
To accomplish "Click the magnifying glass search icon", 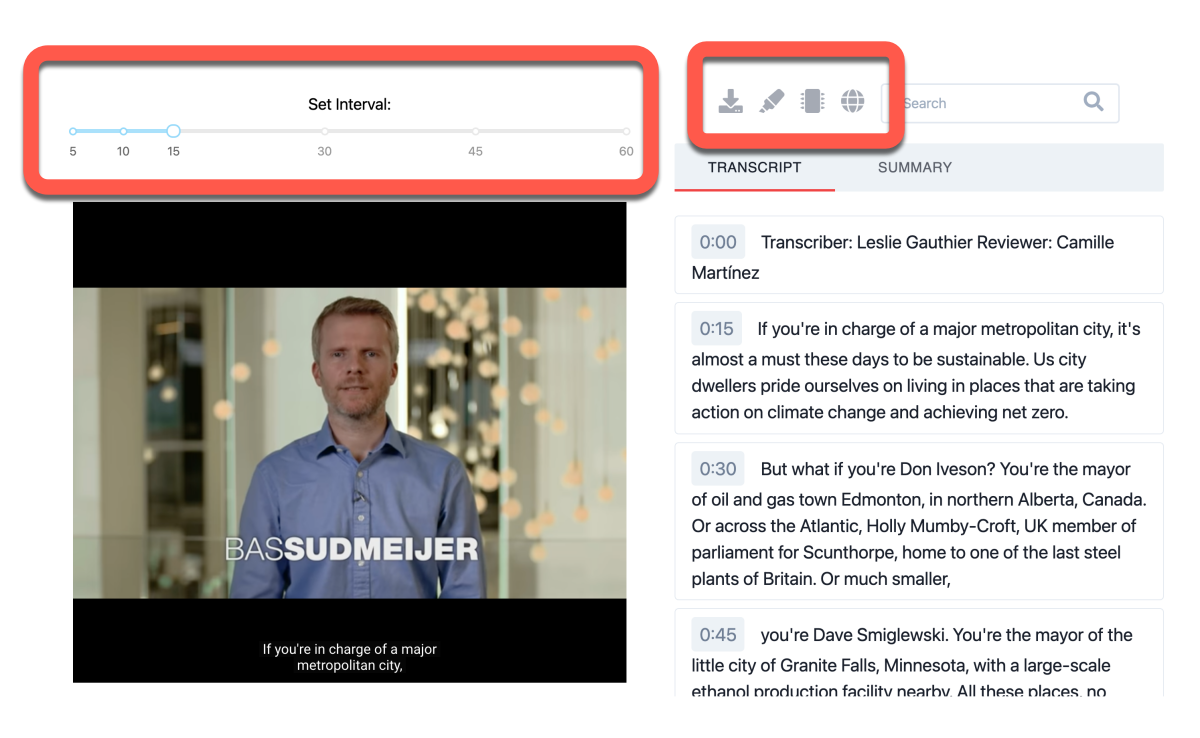I will (1094, 101).
